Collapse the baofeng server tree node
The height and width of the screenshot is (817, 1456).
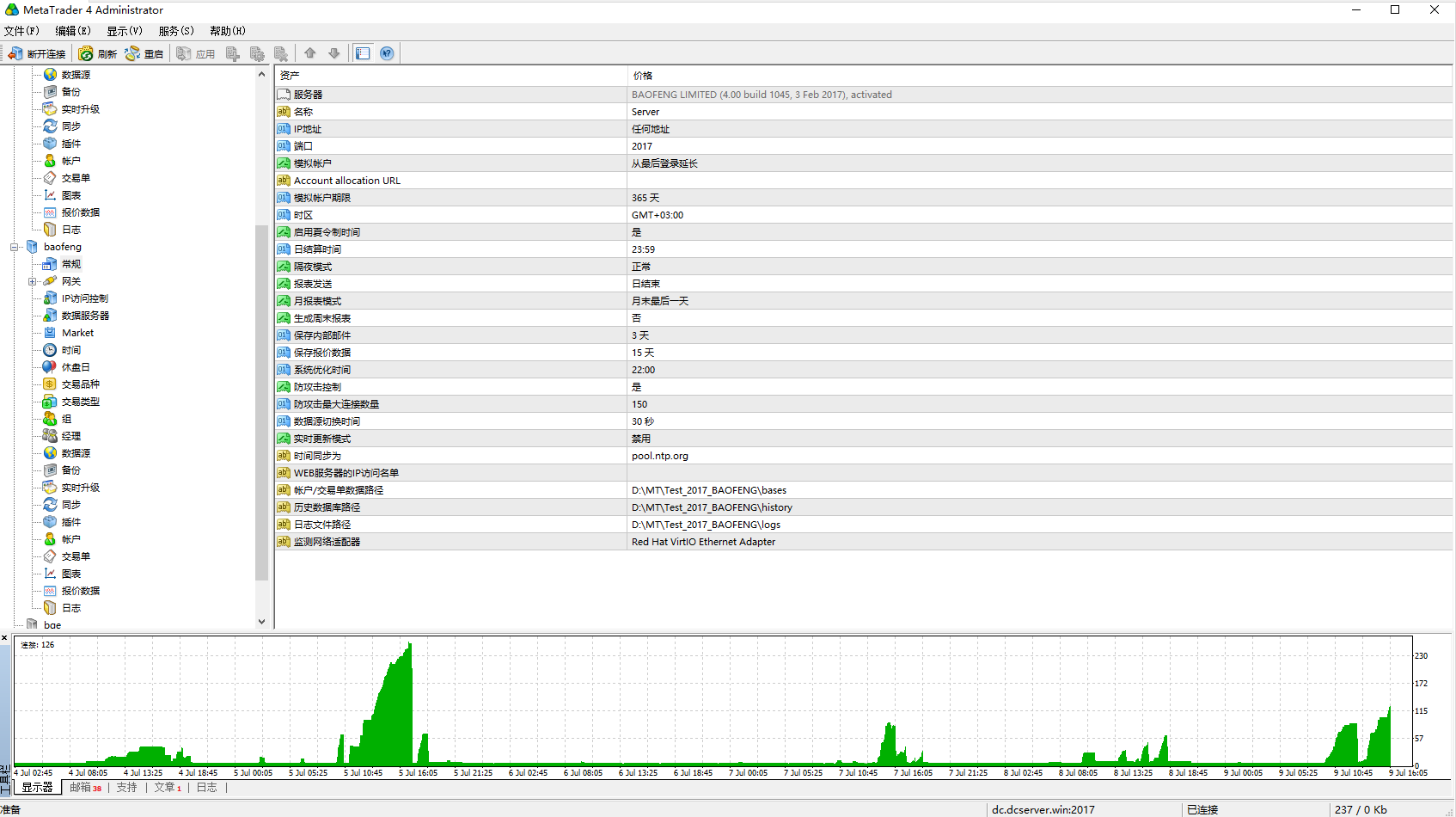[15, 247]
